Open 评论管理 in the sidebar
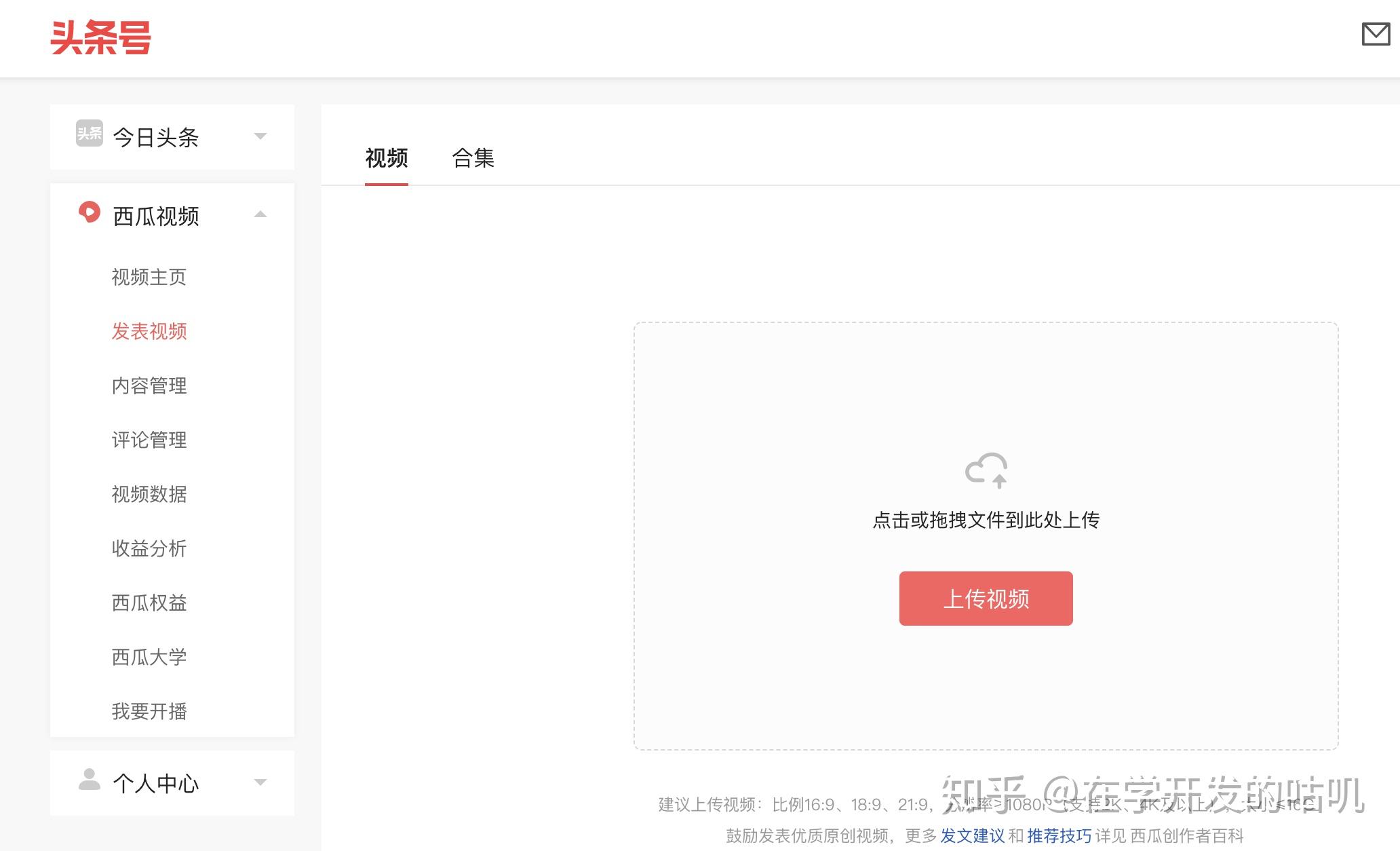Screen dimensions: 1400x851 click(149, 440)
